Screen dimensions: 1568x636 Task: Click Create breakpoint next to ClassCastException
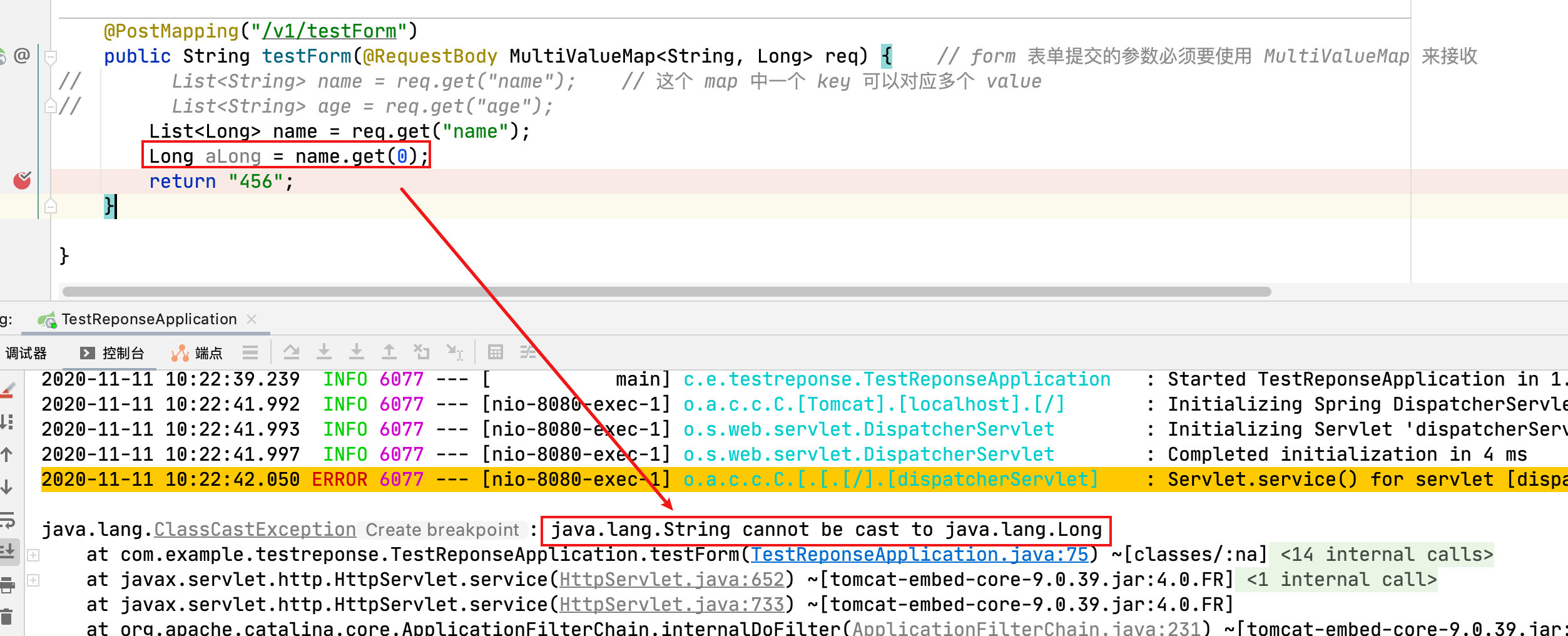pyautogui.click(x=442, y=530)
